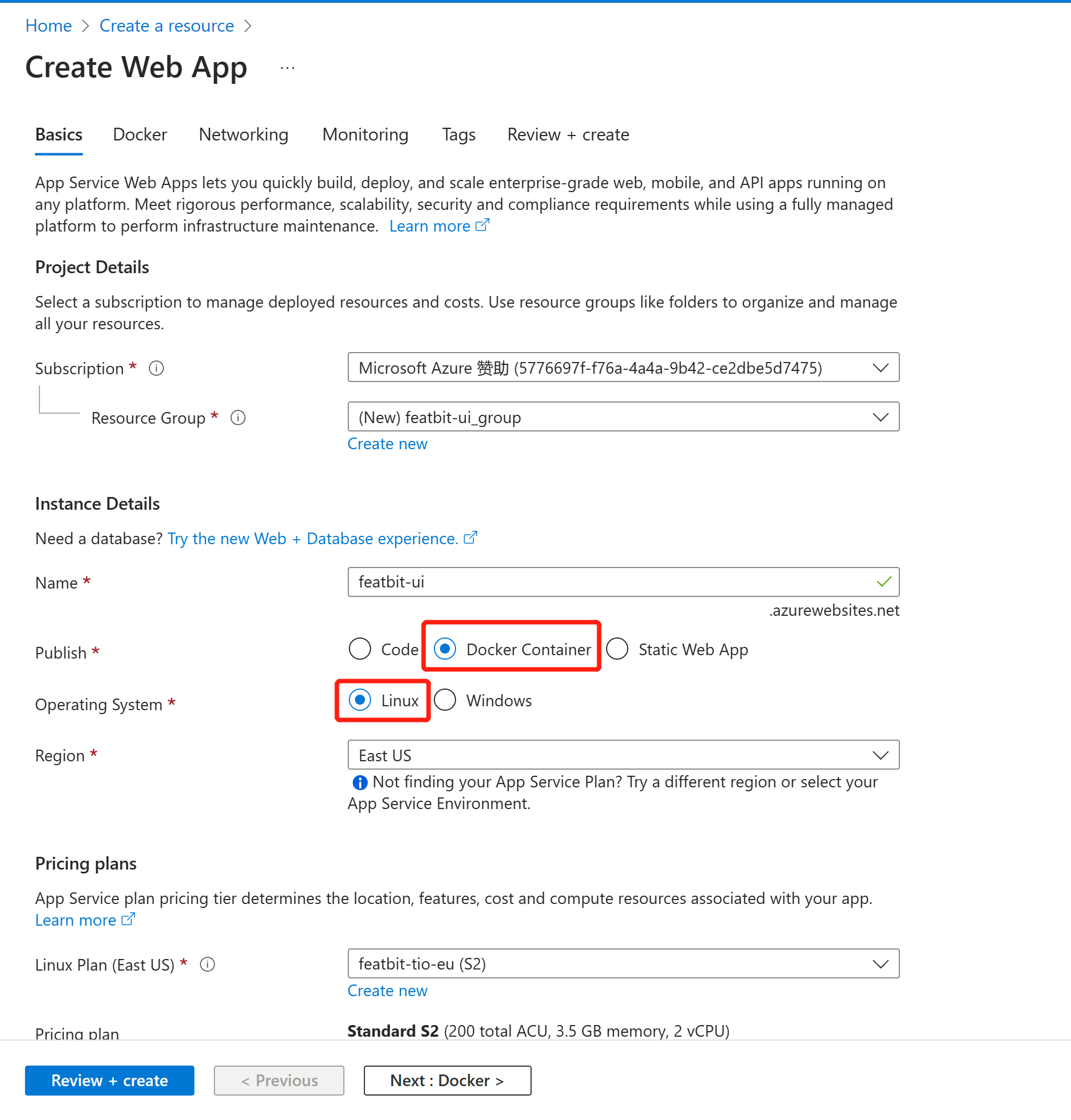The image size is (1071, 1120).
Task: Click the .azurewebsites.net suffix text
Action: click(x=834, y=610)
